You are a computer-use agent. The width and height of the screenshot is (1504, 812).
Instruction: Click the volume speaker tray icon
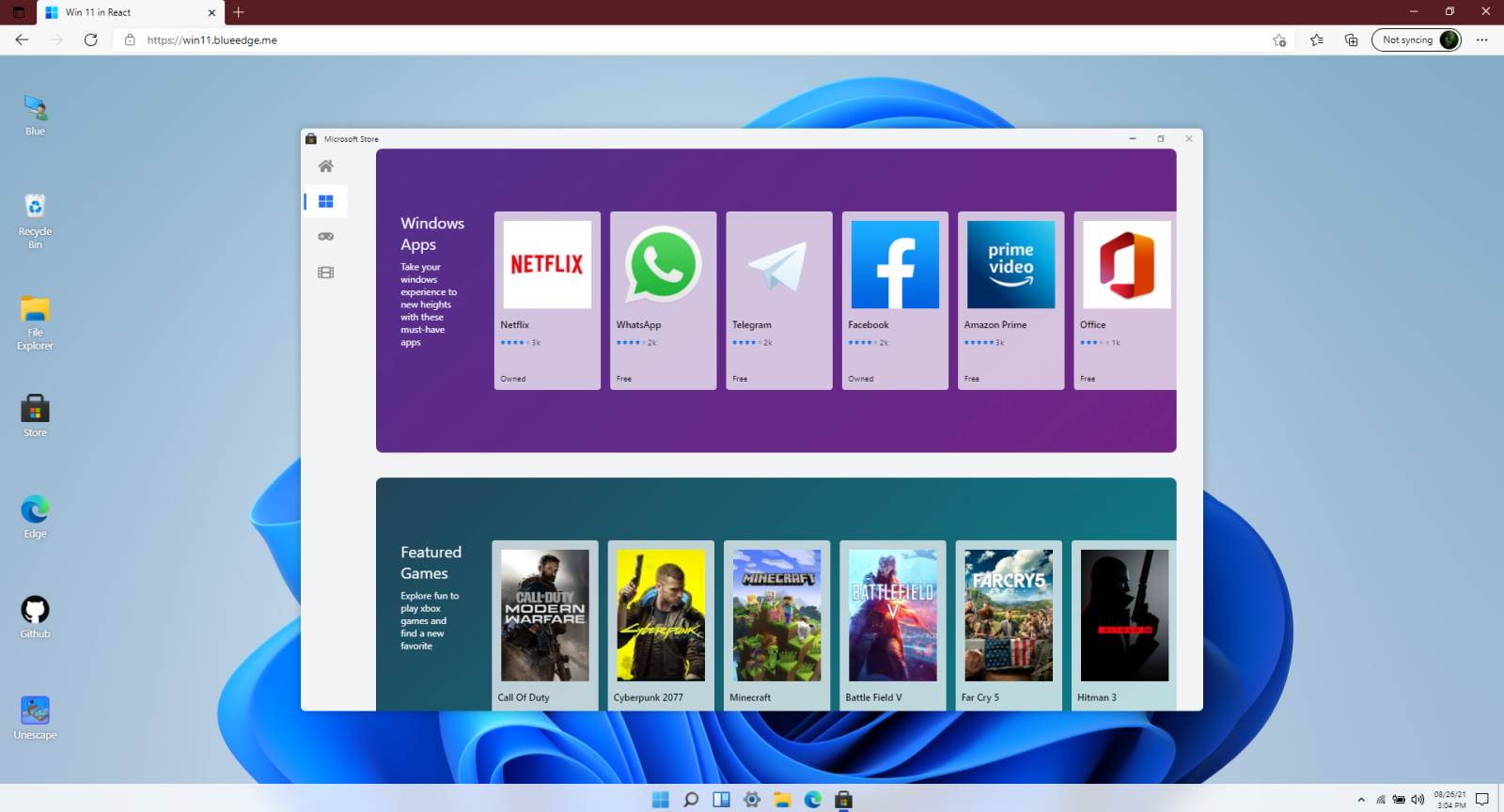point(1418,800)
